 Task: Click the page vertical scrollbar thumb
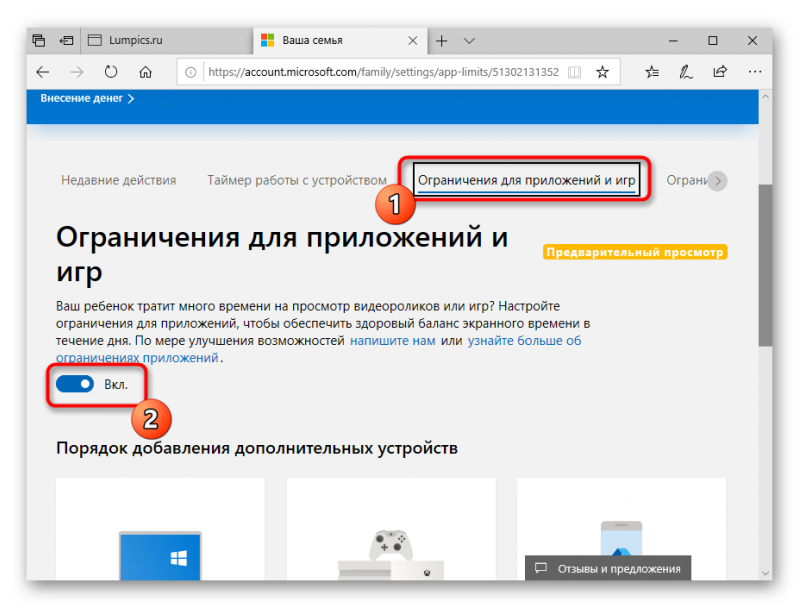click(x=765, y=265)
